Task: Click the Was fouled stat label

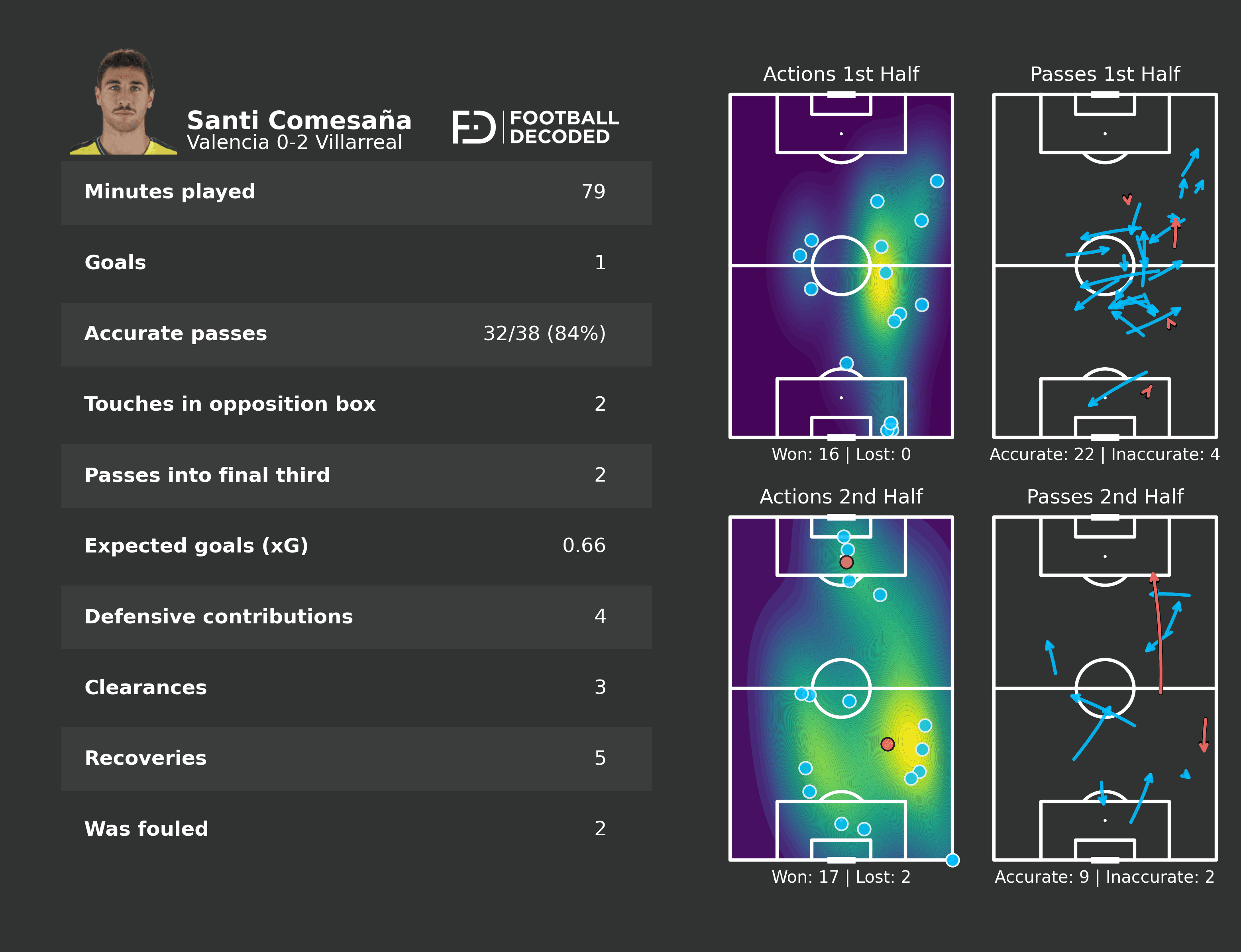Action: 146,829
